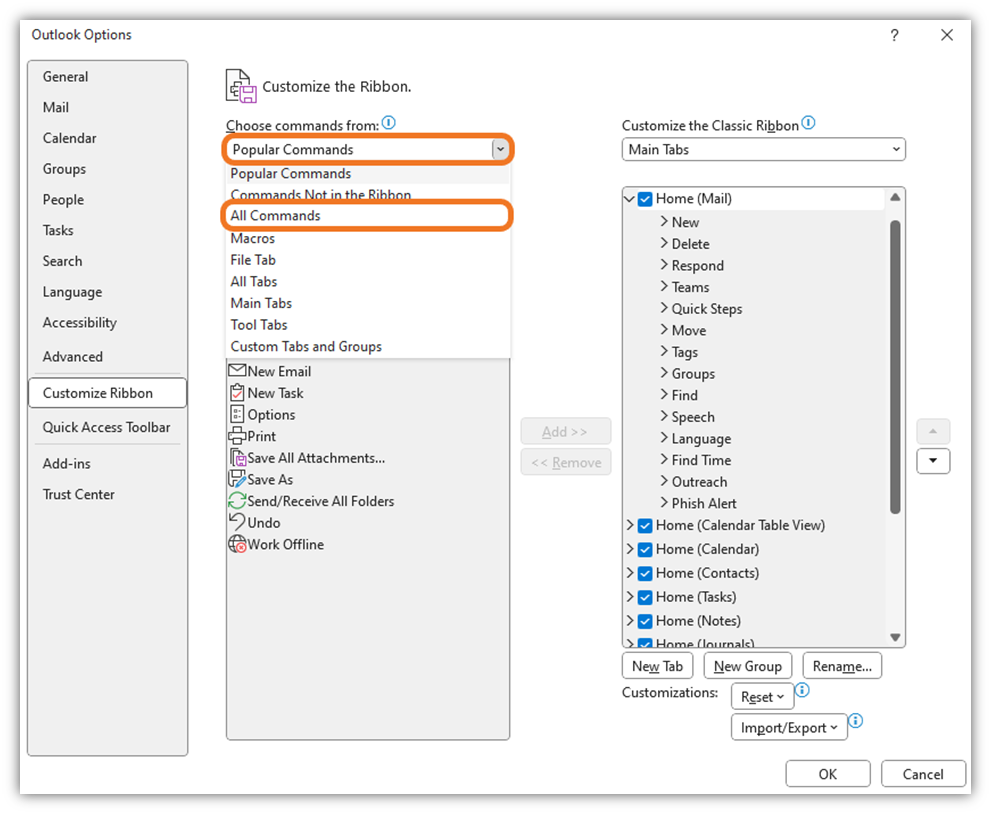
Task: Click the help question mark icon
Action: coord(894,35)
